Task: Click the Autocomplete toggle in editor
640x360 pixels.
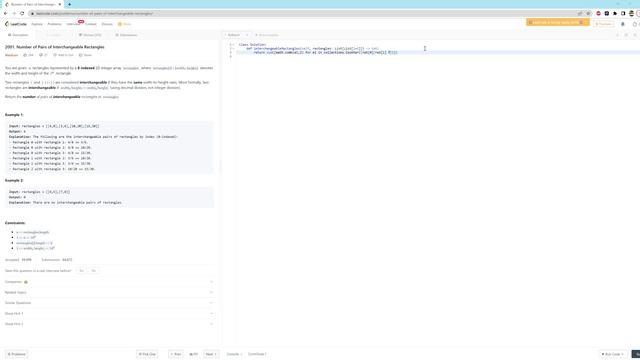Action: (x=267, y=35)
